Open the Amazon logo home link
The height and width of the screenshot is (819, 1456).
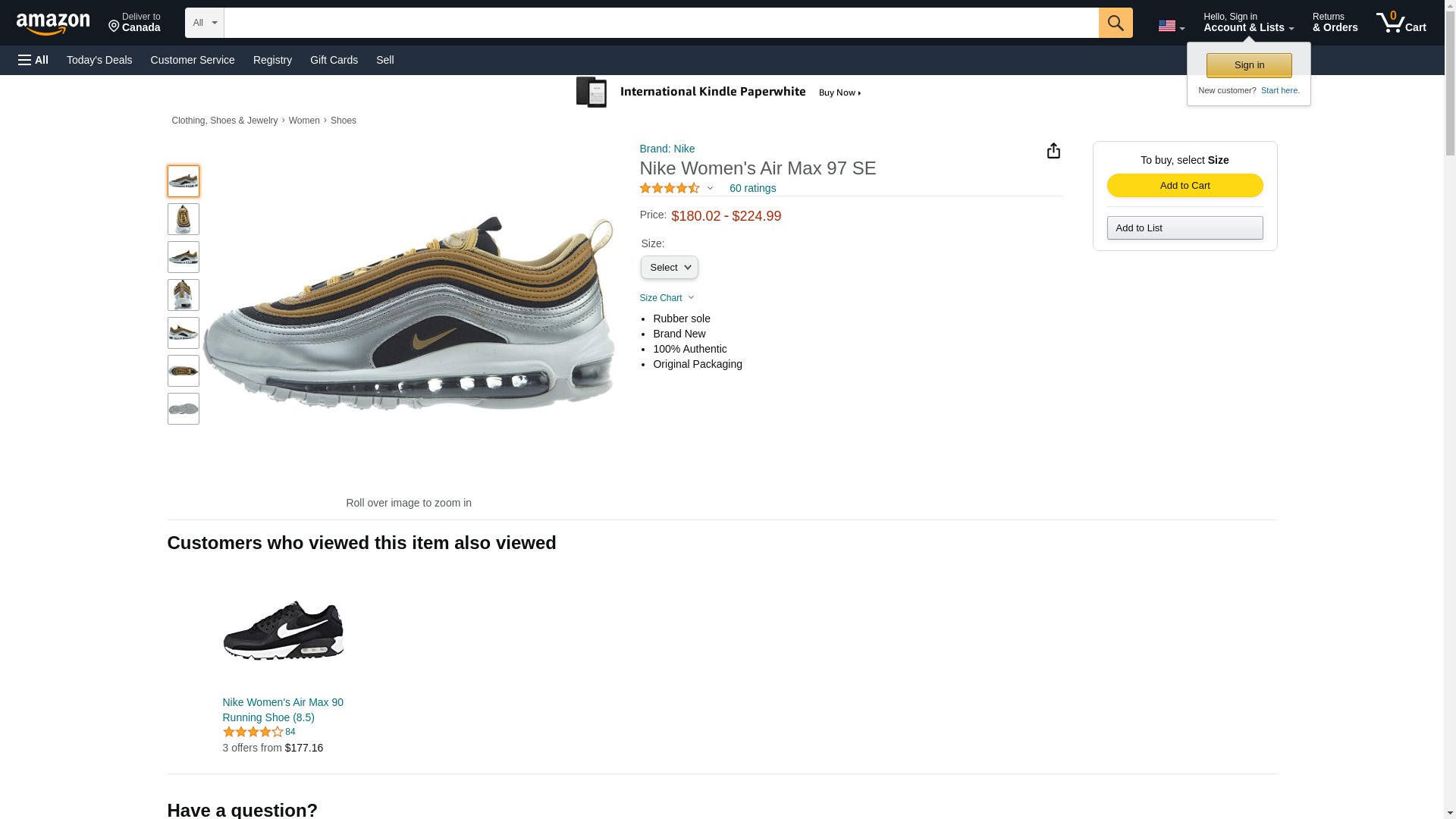tap(53, 24)
